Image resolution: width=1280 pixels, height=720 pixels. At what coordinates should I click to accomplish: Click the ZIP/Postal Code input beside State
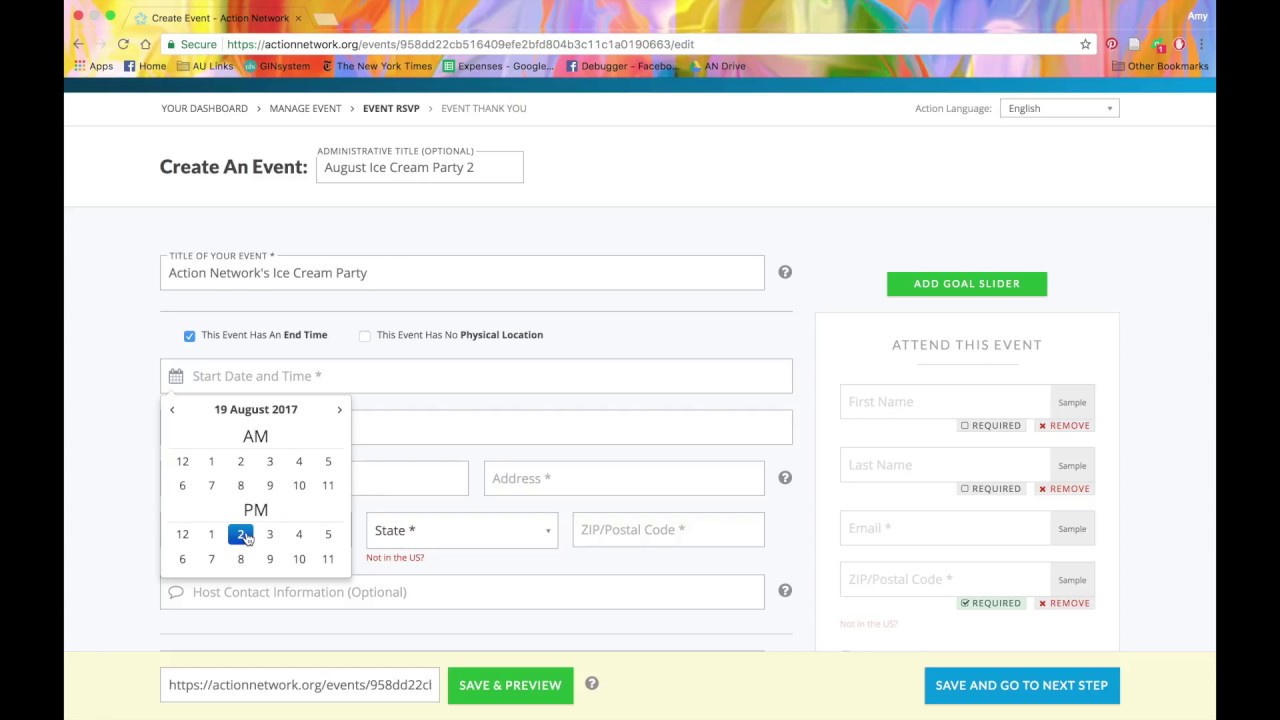pyautogui.click(x=668, y=530)
